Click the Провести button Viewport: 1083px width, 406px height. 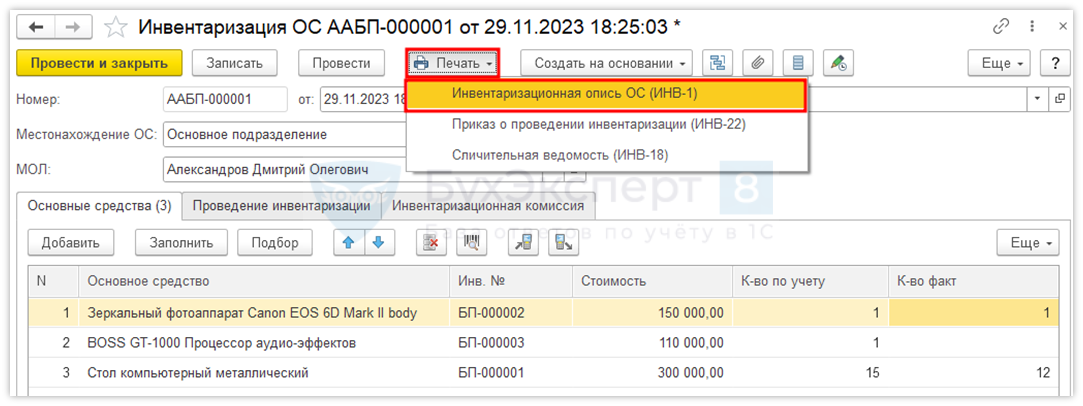point(341,63)
